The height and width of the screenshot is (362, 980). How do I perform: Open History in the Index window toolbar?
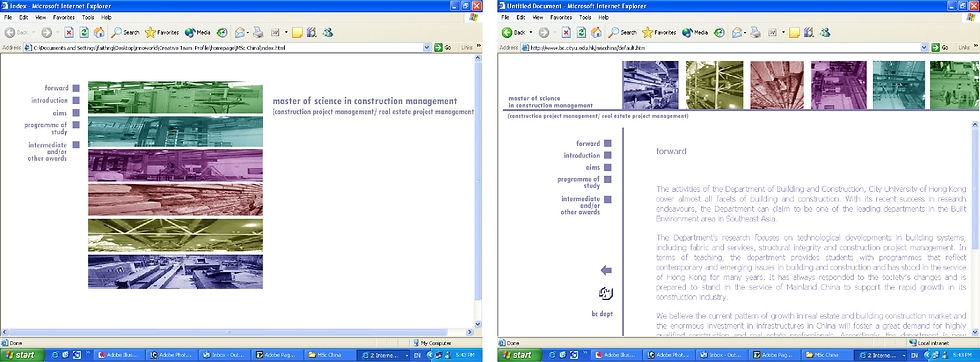pyautogui.click(x=222, y=33)
